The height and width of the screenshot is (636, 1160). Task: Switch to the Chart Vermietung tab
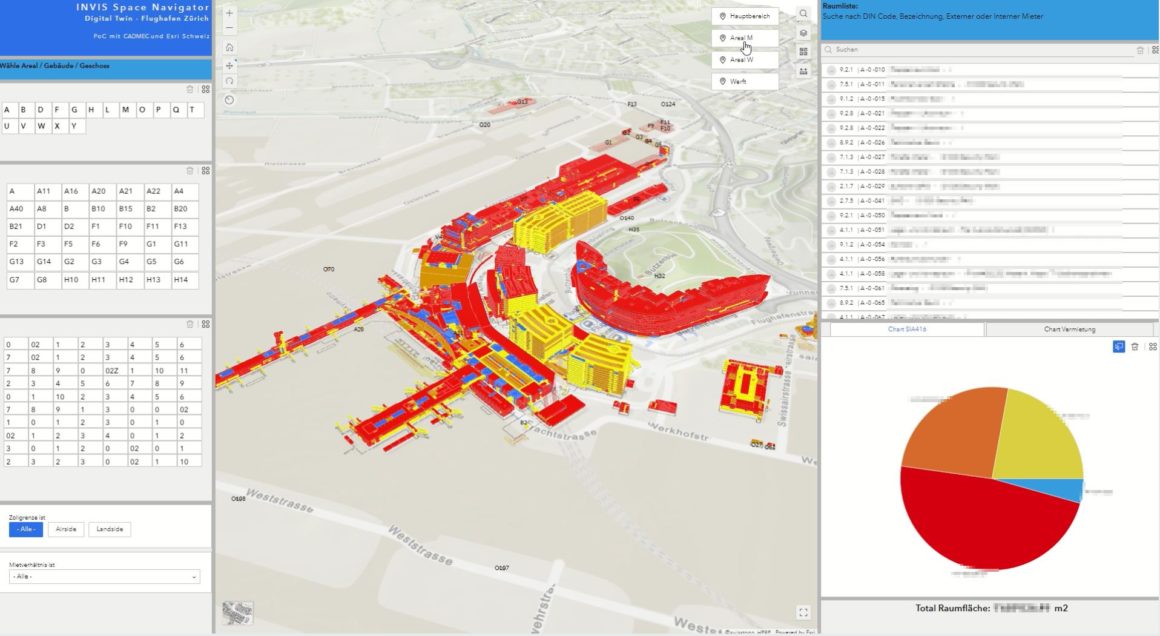coord(1069,329)
